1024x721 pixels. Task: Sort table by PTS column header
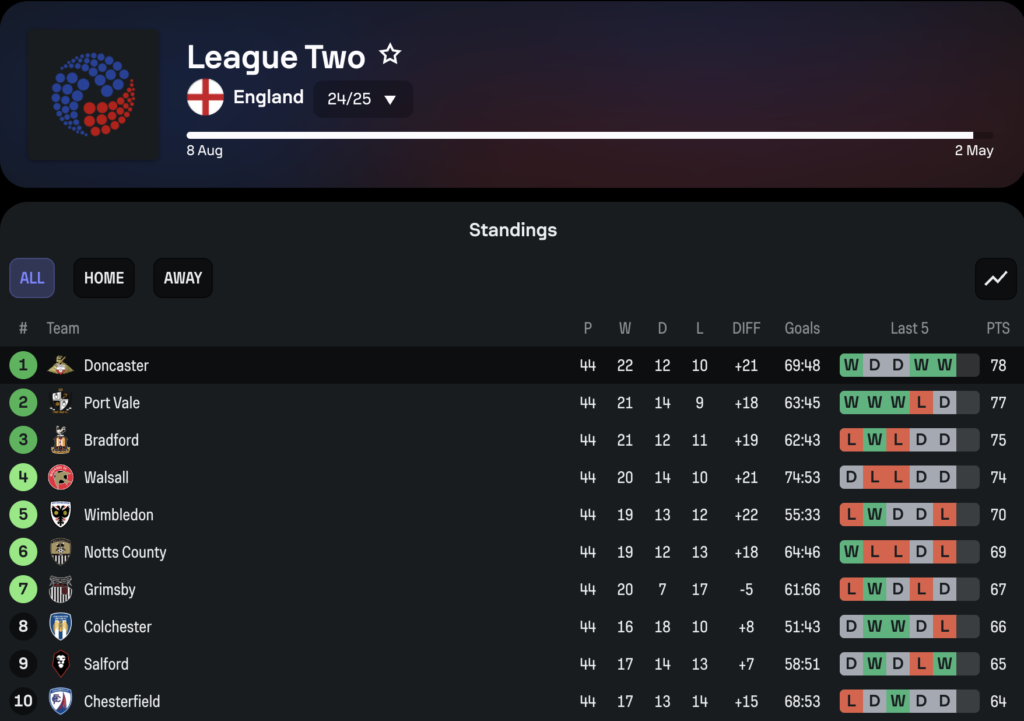(998, 328)
